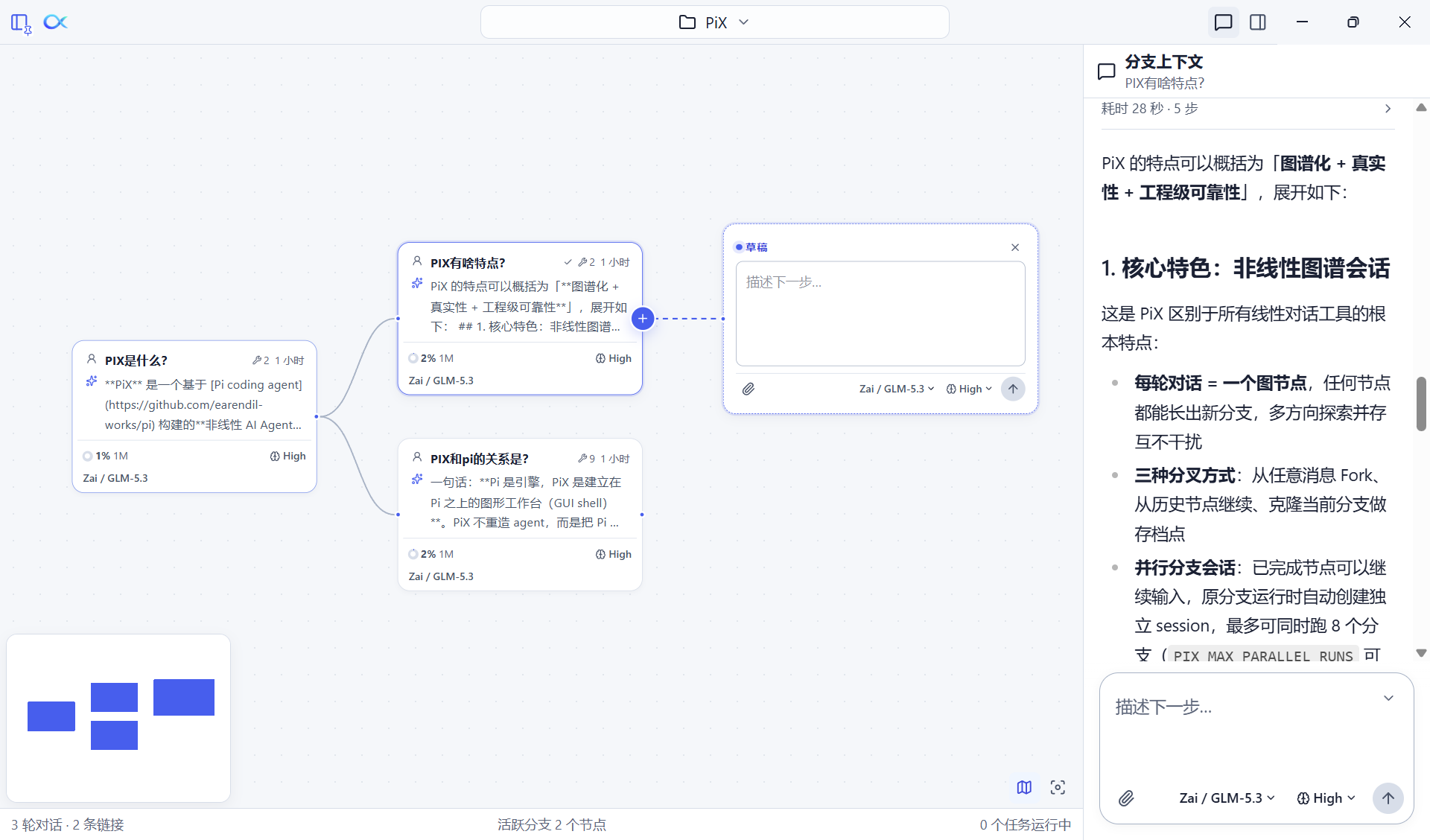
Task: Click Zai / GLM-5.3 label on PIX和pi的关系是? node
Action: 441,576
